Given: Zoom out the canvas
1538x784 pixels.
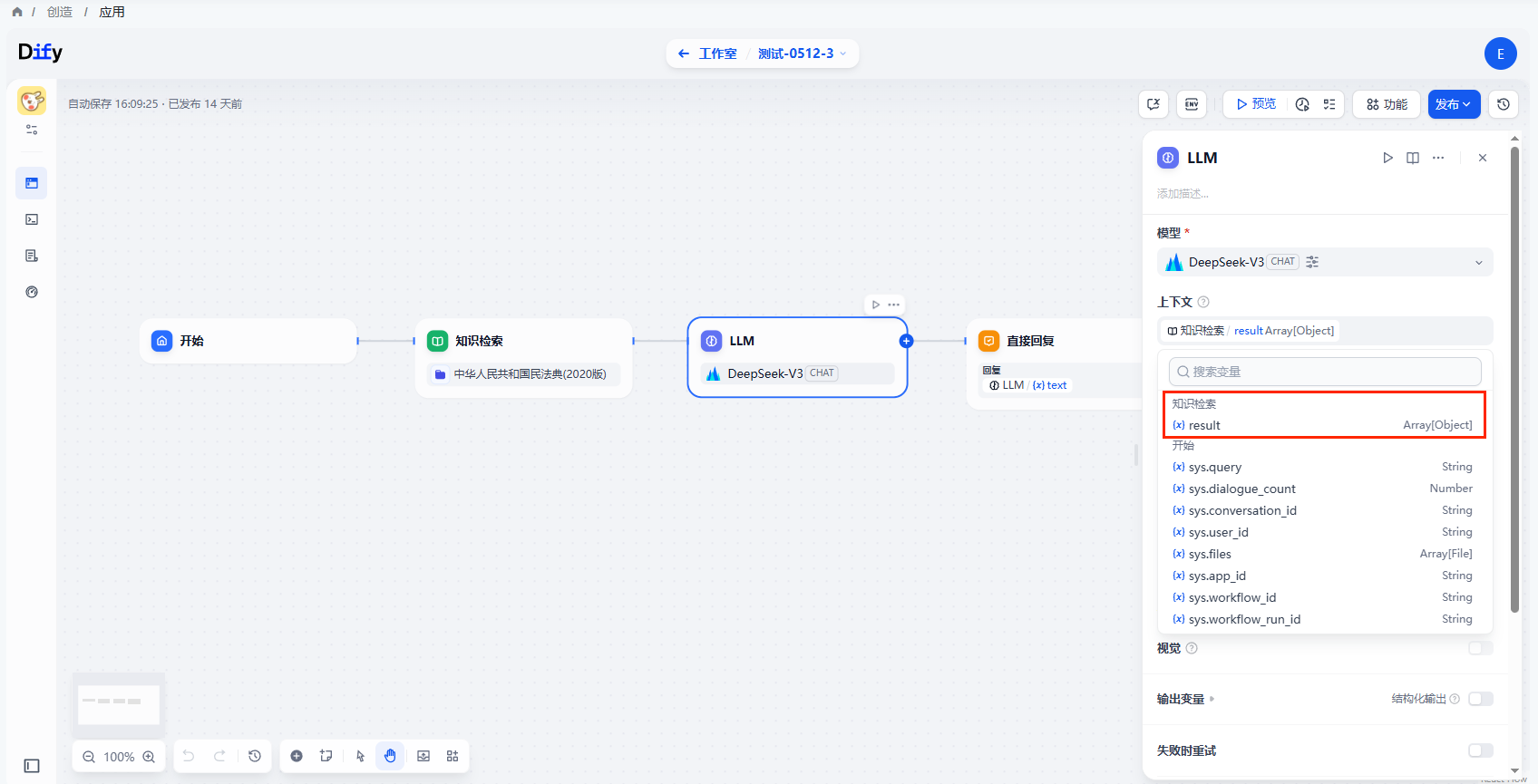Looking at the screenshot, I should pyautogui.click(x=89, y=757).
